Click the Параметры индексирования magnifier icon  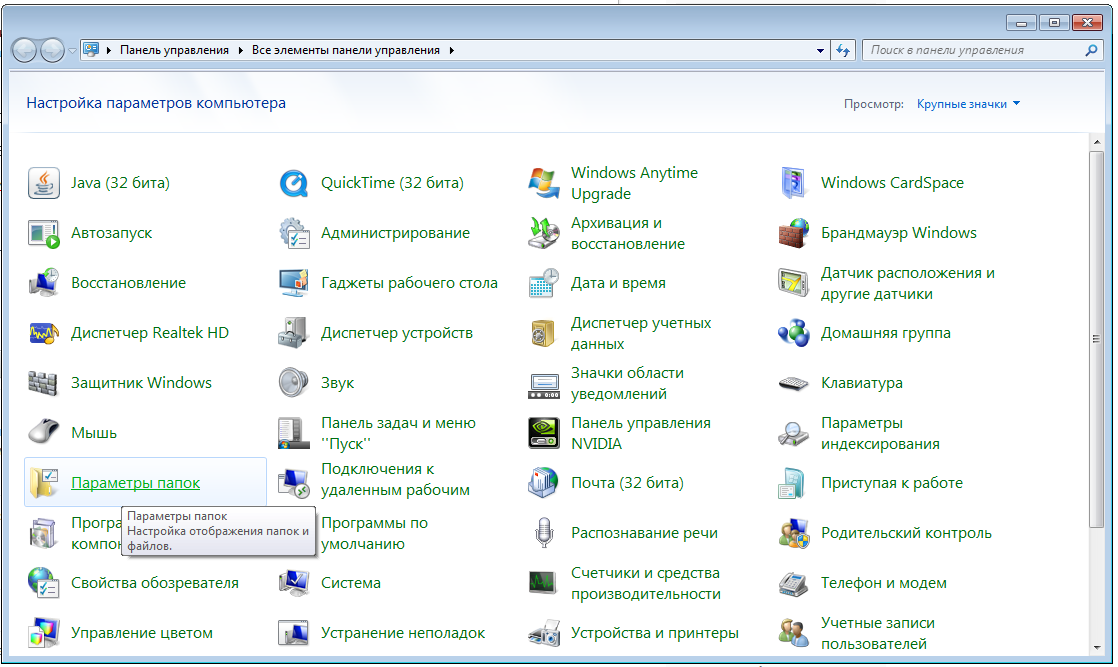coord(794,433)
